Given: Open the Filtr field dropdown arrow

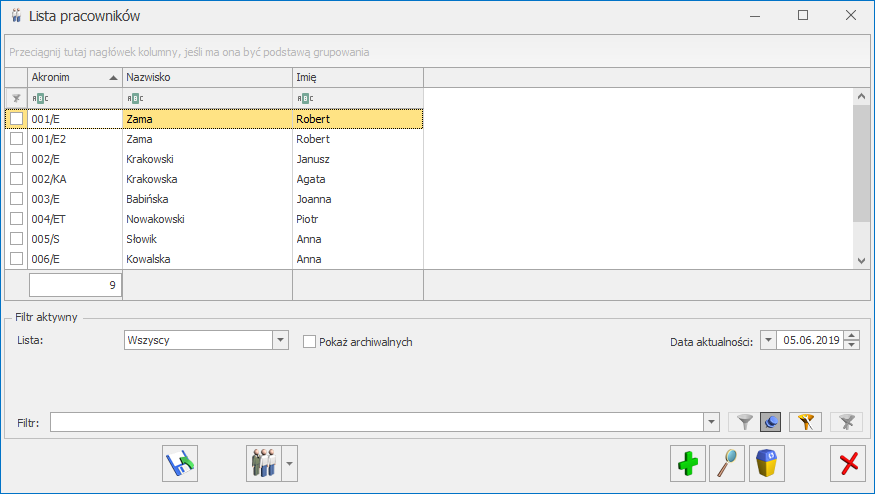Looking at the screenshot, I should [x=711, y=422].
